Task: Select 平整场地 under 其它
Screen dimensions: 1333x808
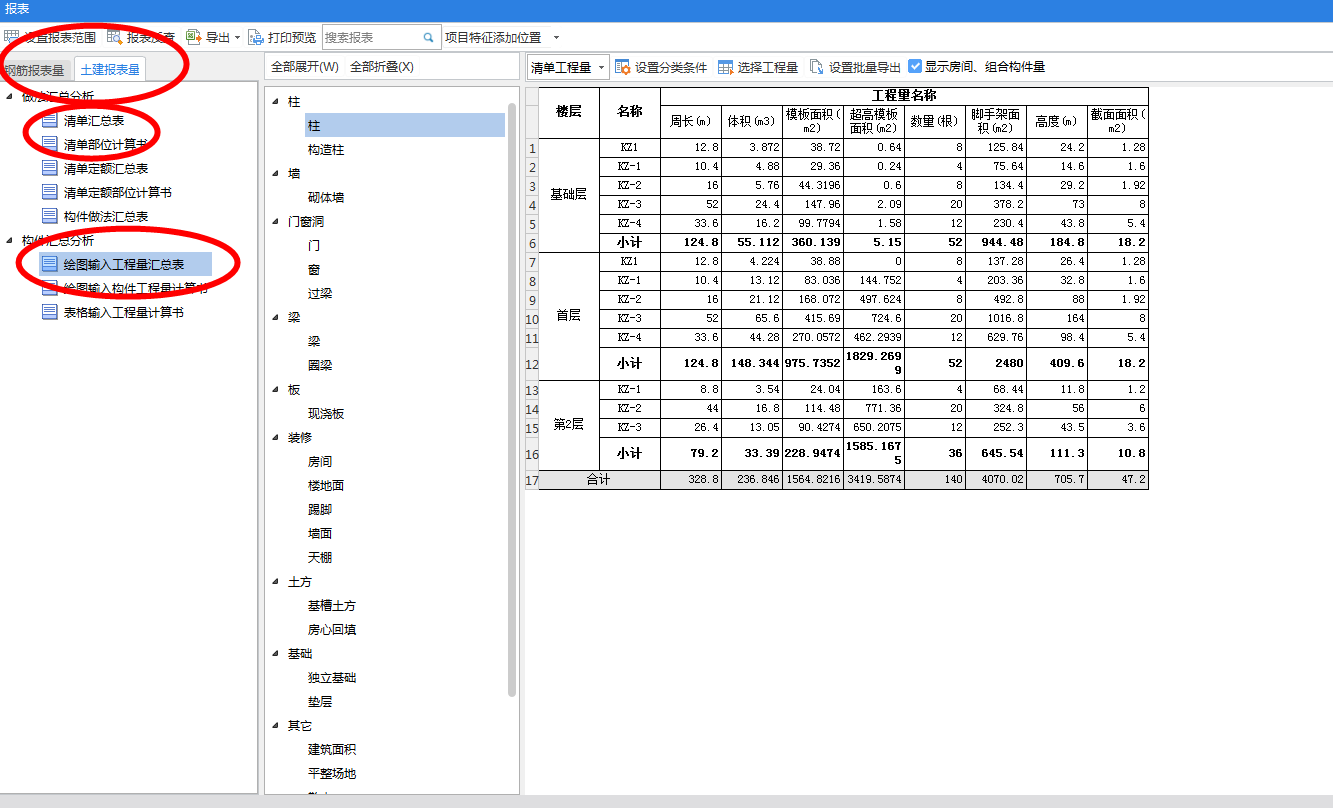Action: tap(332, 773)
